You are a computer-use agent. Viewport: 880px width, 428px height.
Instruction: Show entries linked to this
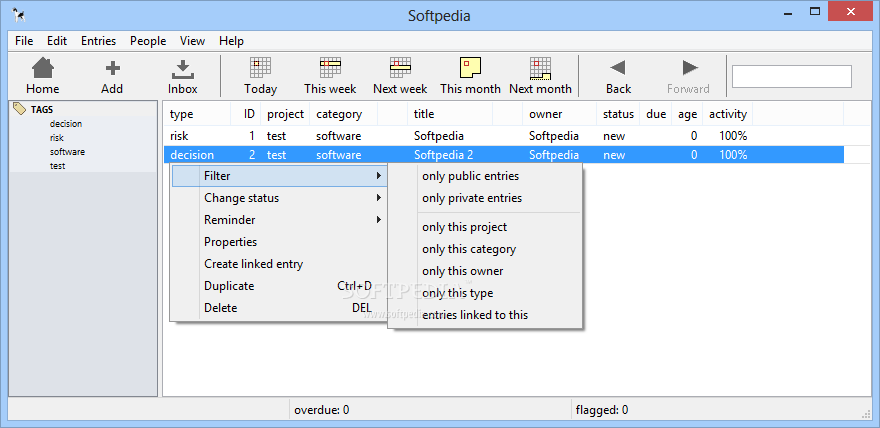click(x=485, y=315)
